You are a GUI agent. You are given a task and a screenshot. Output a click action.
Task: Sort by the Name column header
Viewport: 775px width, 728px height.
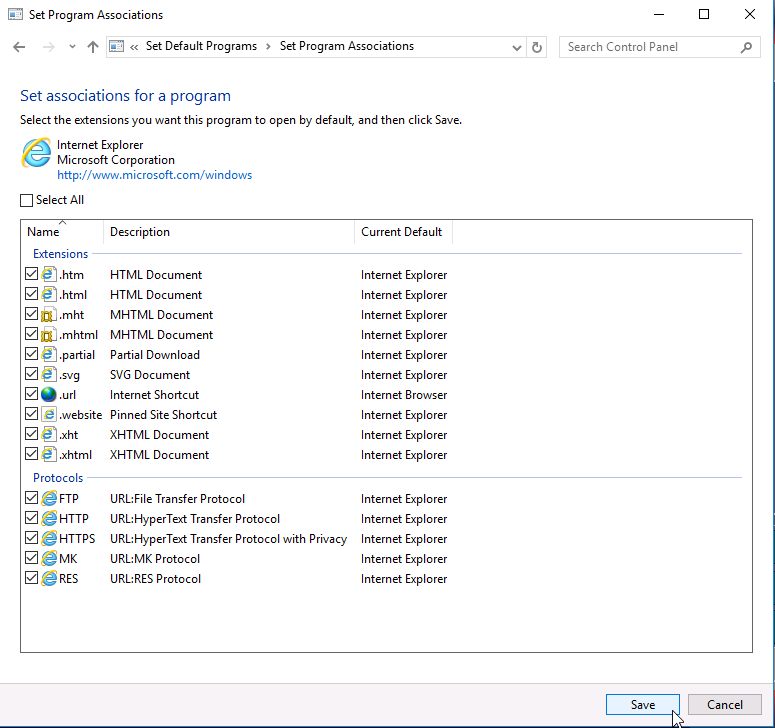tap(62, 232)
